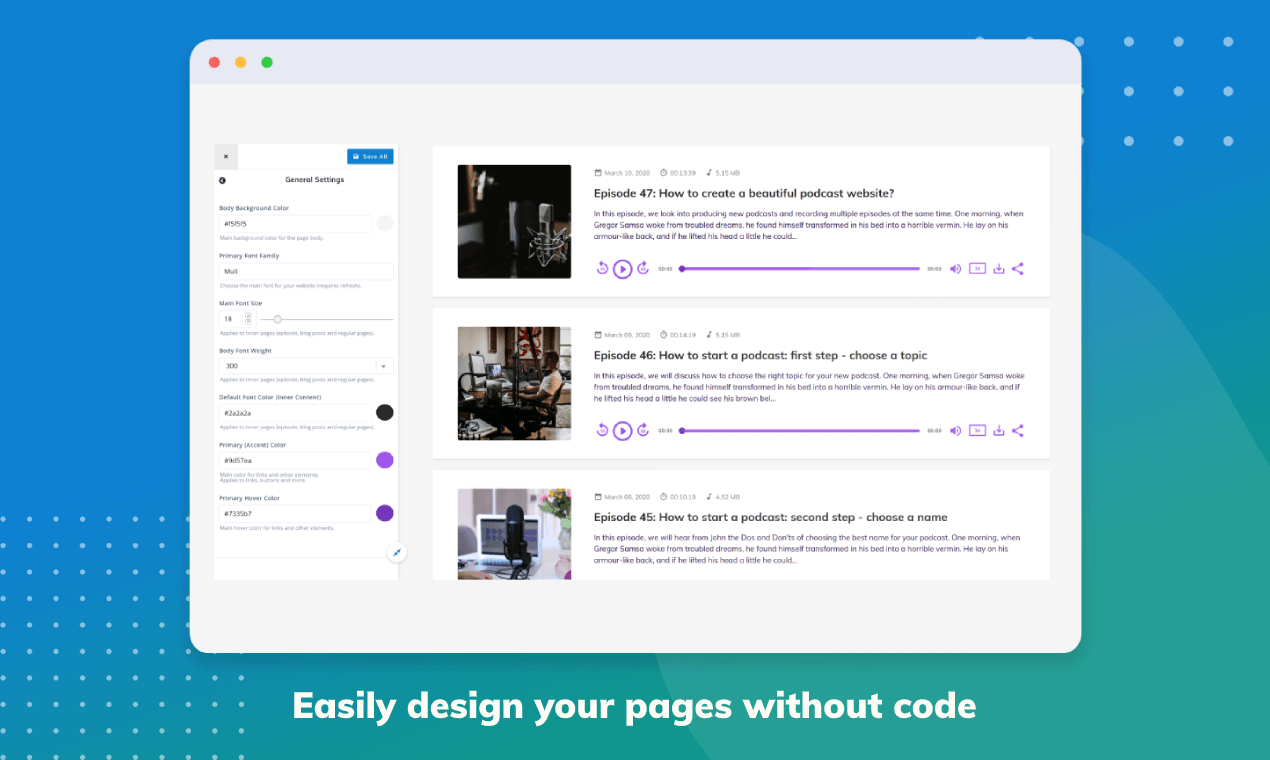Play Episode 47's audio
Image resolution: width=1270 pixels, height=760 pixels.
pyautogui.click(x=622, y=268)
